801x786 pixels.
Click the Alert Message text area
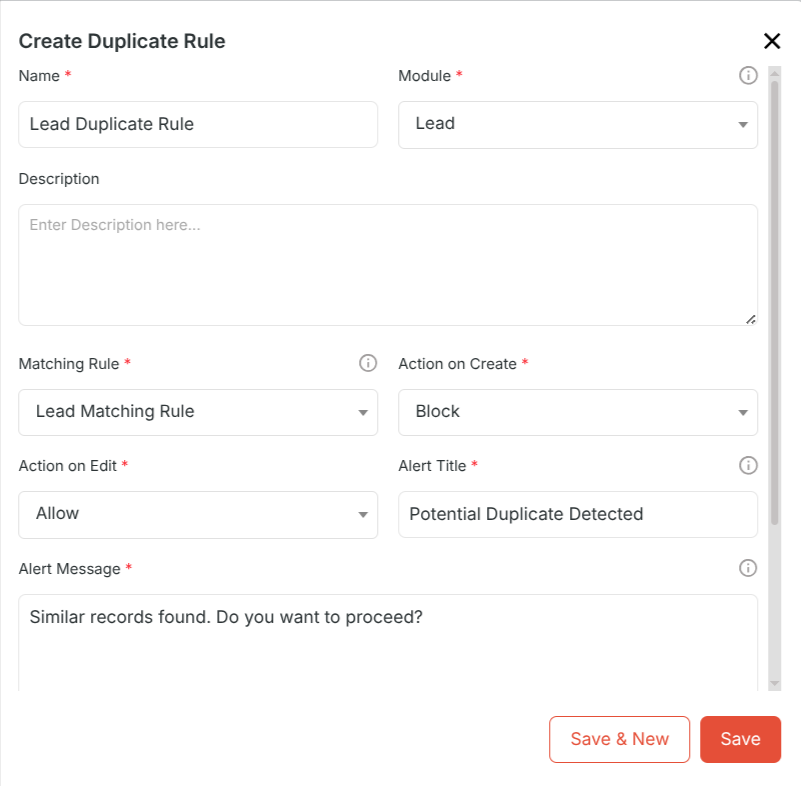coord(388,642)
